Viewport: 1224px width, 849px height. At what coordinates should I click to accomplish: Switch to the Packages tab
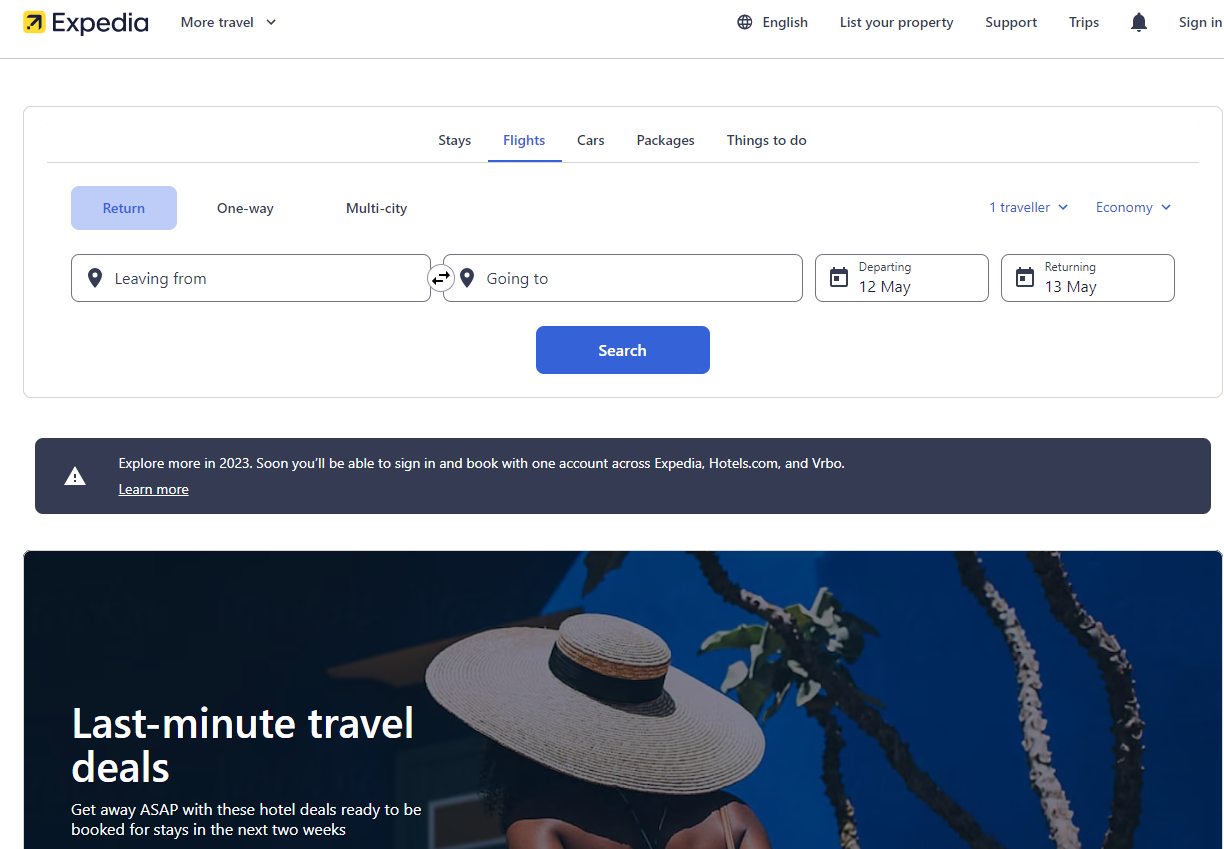tap(665, 140)
